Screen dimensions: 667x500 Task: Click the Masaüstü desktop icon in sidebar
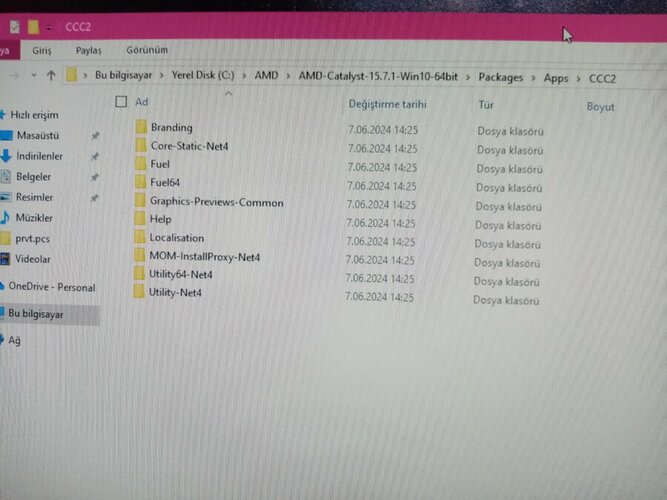tap(6, 135)
